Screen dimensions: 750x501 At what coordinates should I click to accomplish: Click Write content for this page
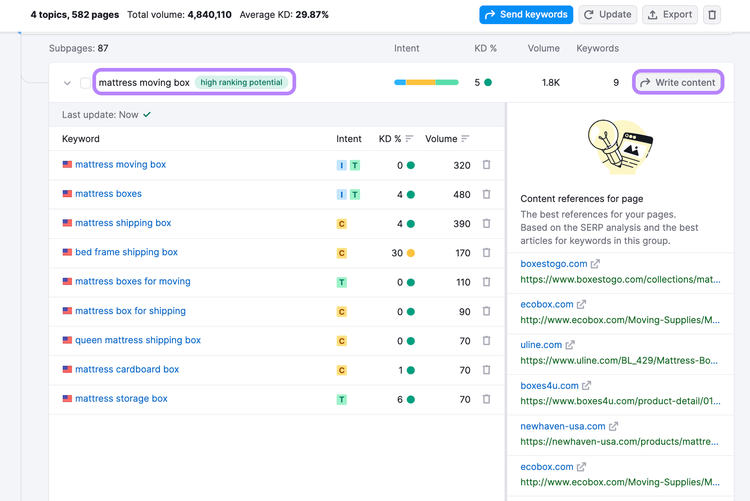coord(678,82)
